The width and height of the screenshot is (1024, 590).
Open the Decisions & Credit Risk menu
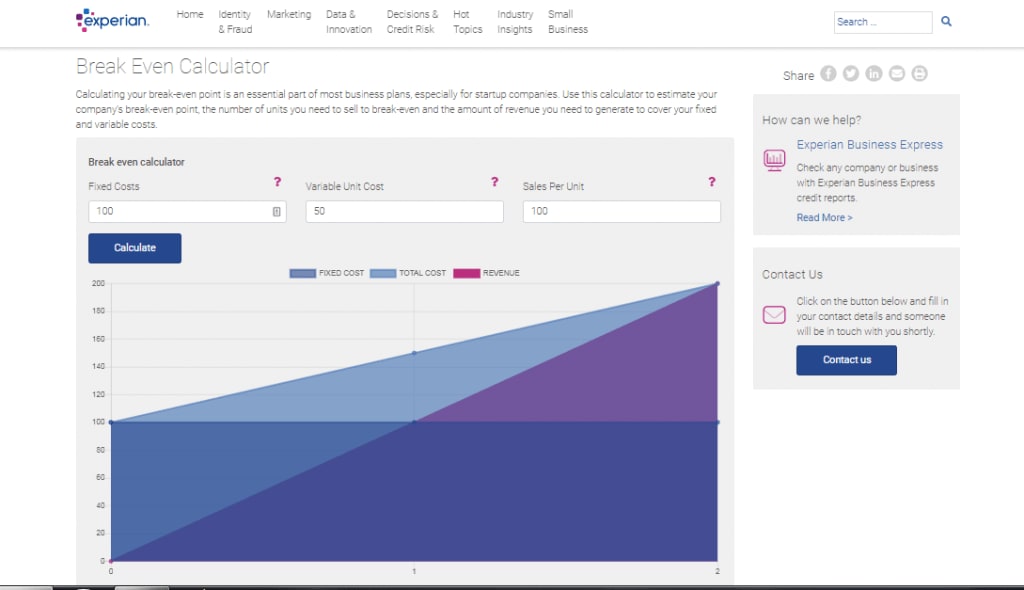pyautogui.click(x=412, y=22)
